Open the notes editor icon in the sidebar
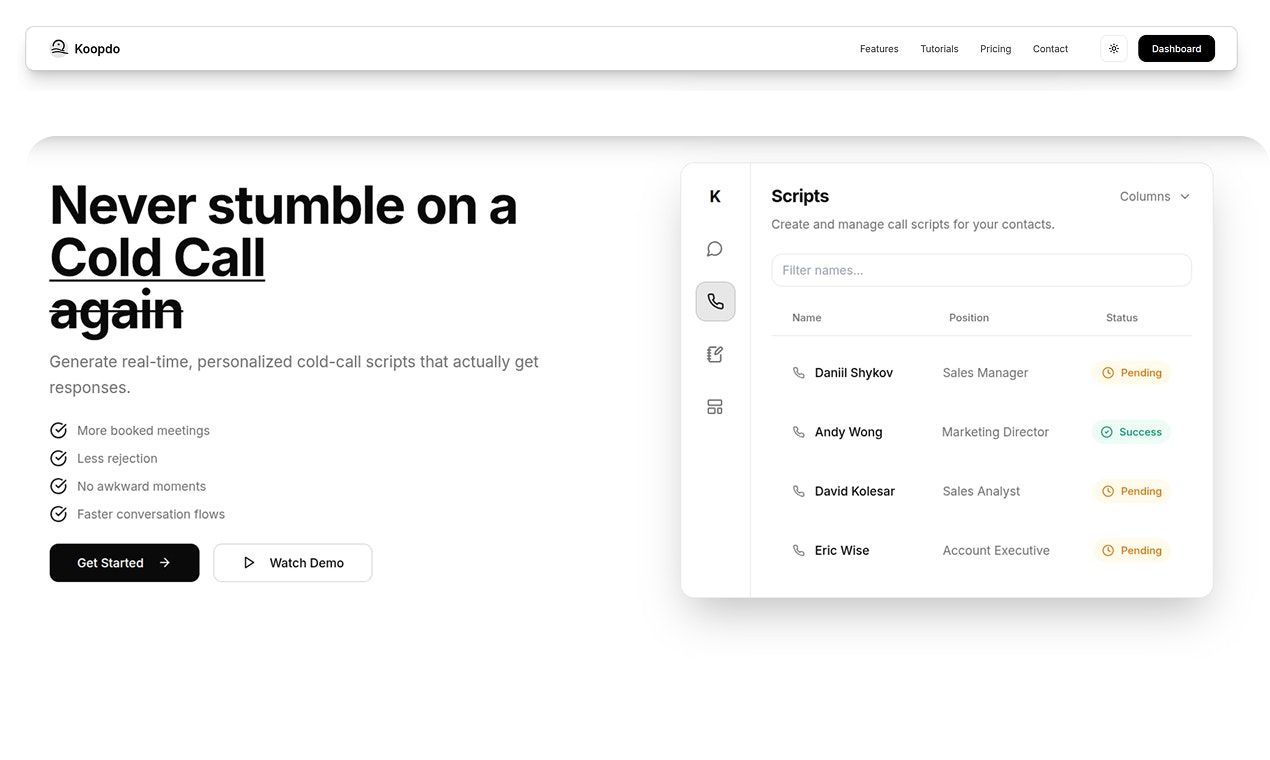 714,353
